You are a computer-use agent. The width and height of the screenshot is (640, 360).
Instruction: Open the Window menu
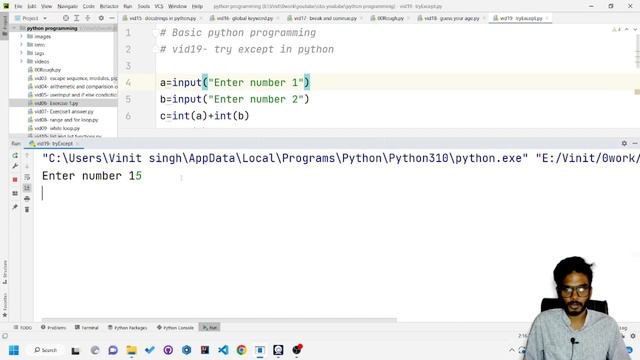177,7
